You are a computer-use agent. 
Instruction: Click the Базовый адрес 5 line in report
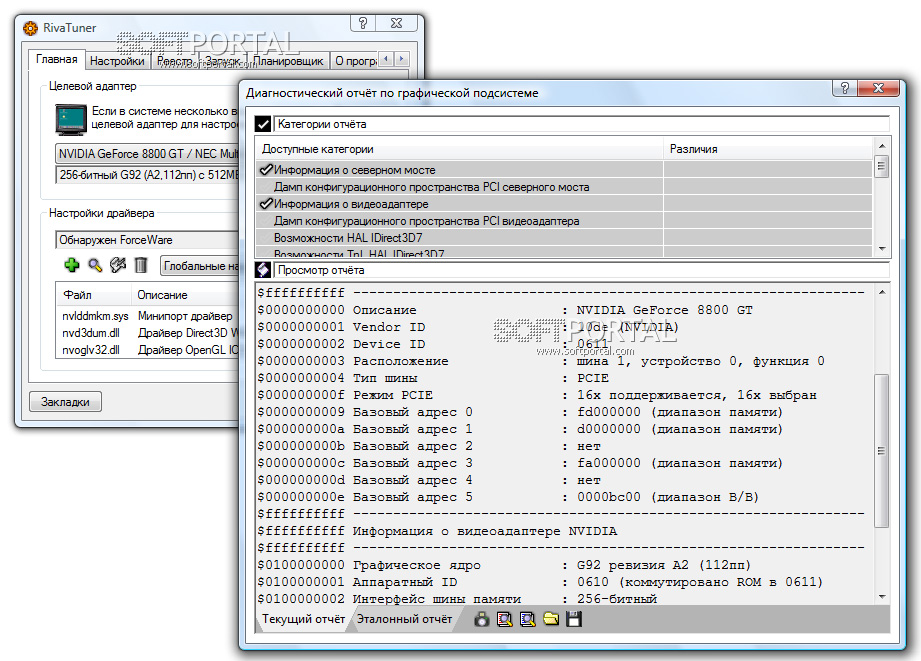(x=508, y=498)
